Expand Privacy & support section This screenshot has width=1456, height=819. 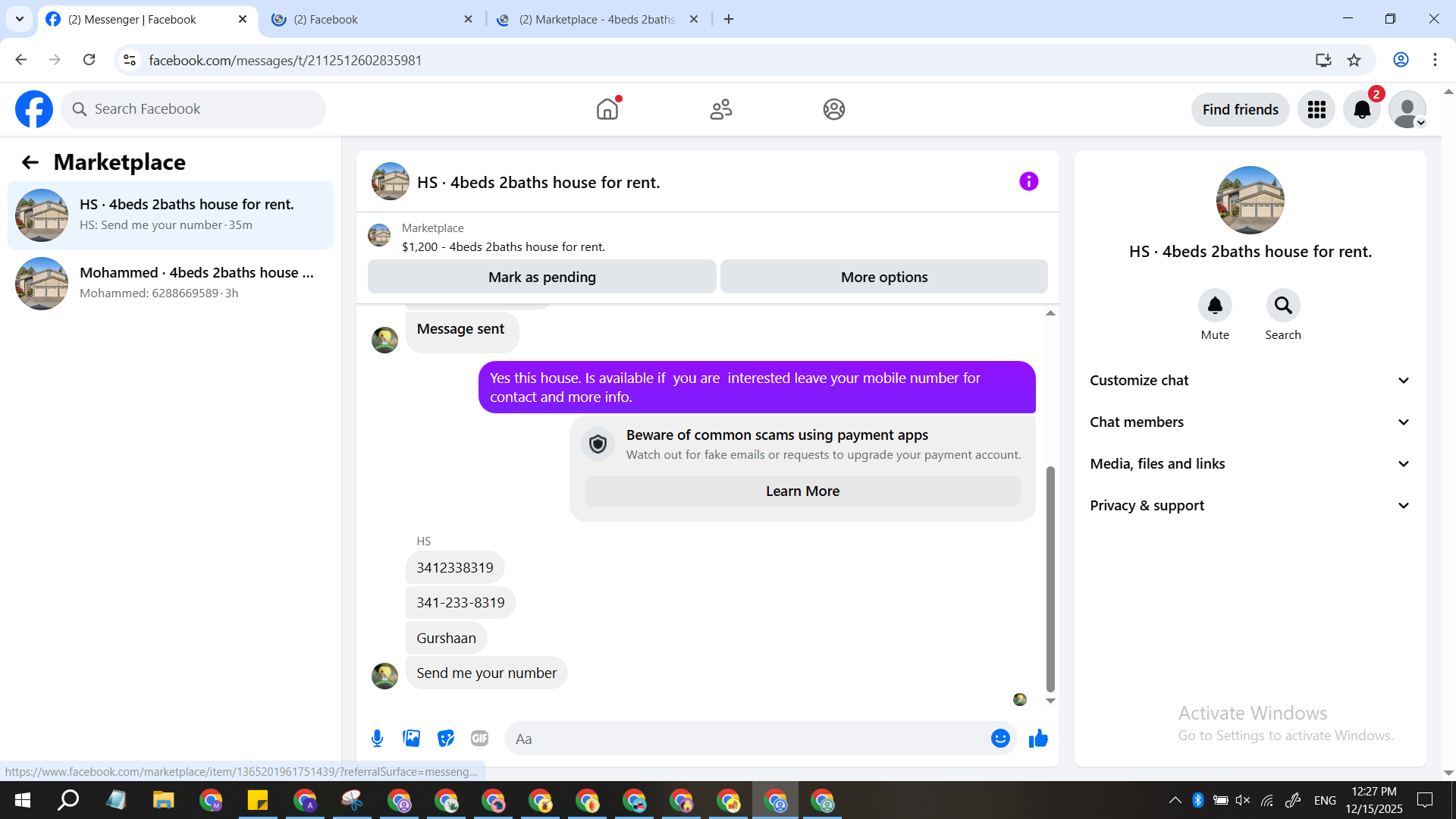pos(1250,505)
